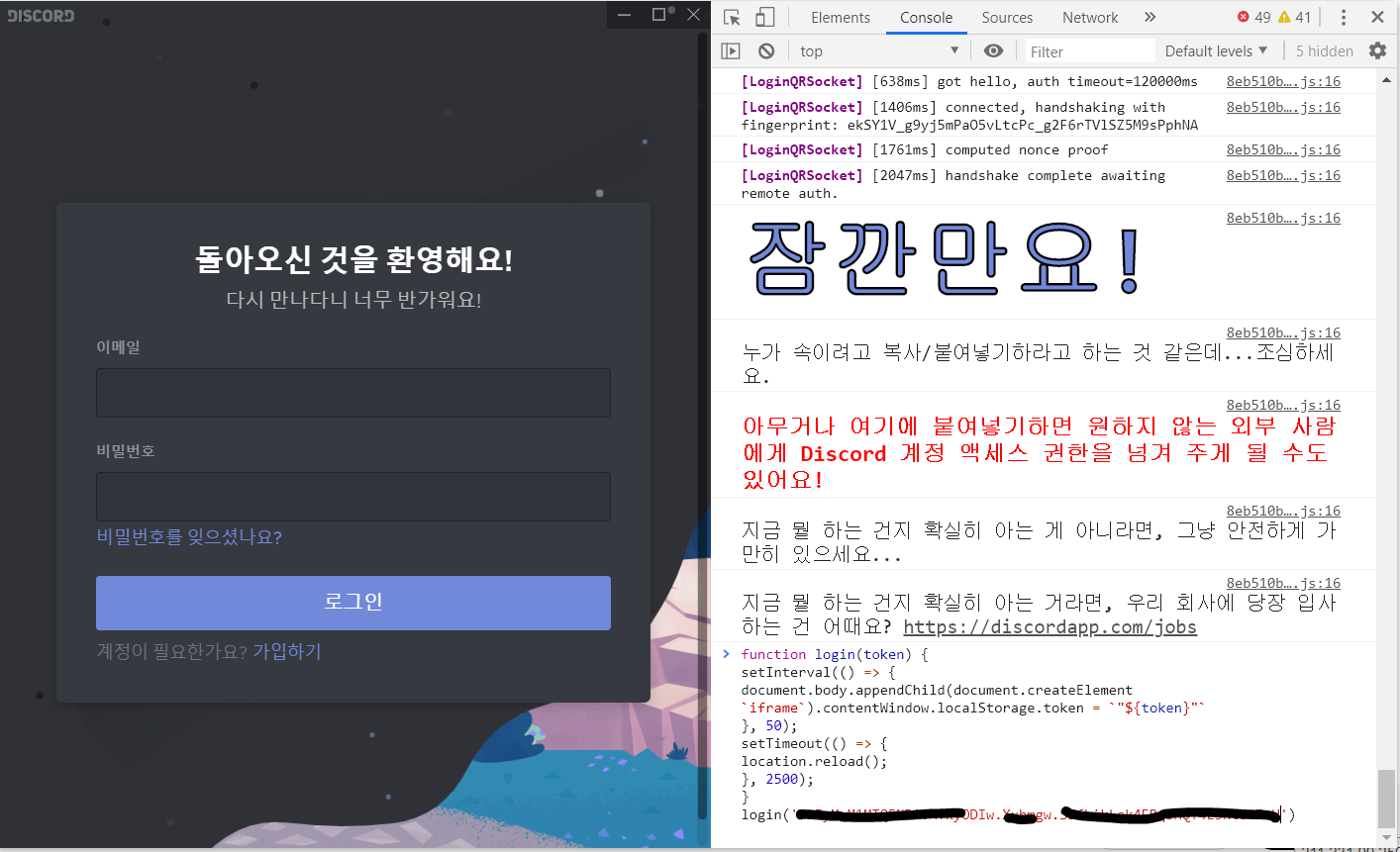Open console settings gear

click(x=1377, y=50)
